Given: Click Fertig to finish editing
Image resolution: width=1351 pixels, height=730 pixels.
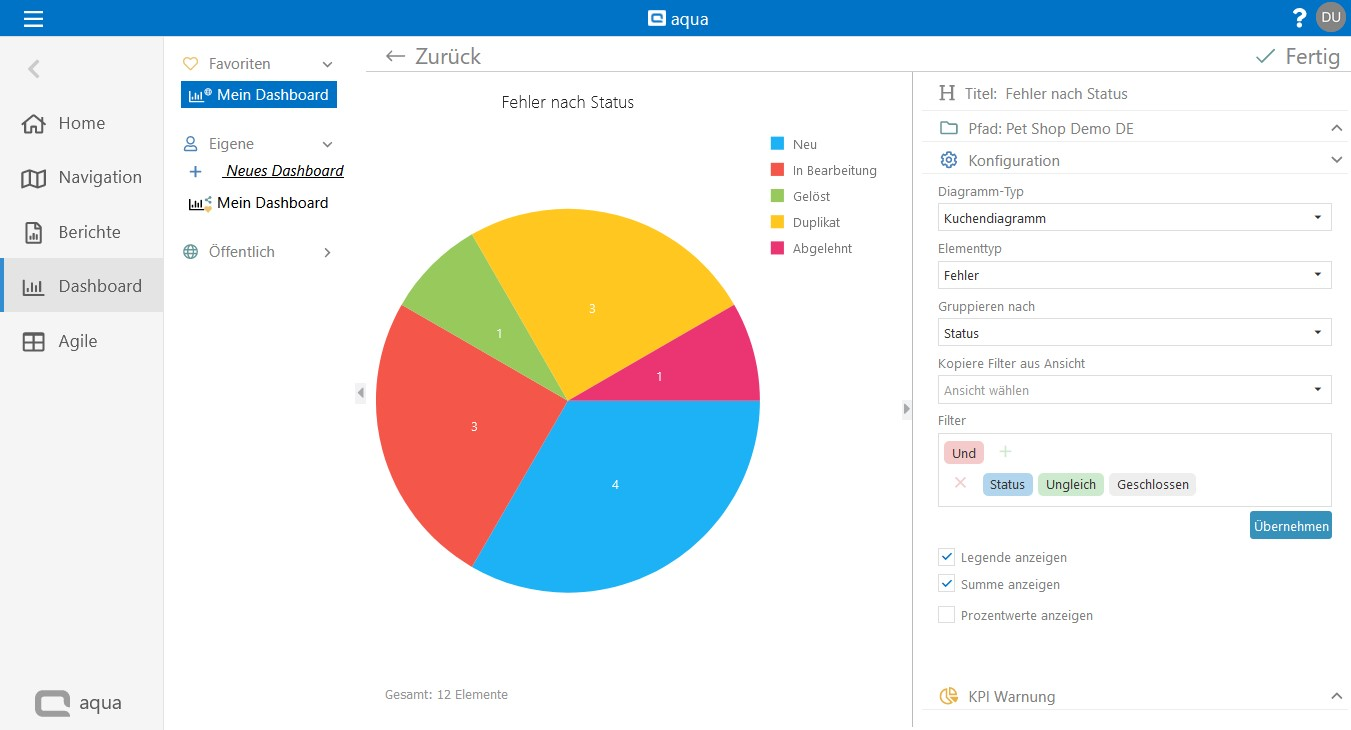Looking at the screenshot, I should pos(1297,57).
